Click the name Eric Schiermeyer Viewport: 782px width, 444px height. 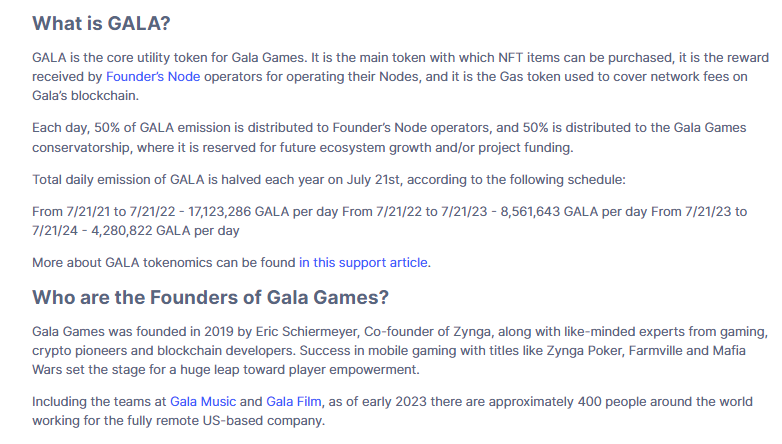pyautogui.click(x=307, y=332)
